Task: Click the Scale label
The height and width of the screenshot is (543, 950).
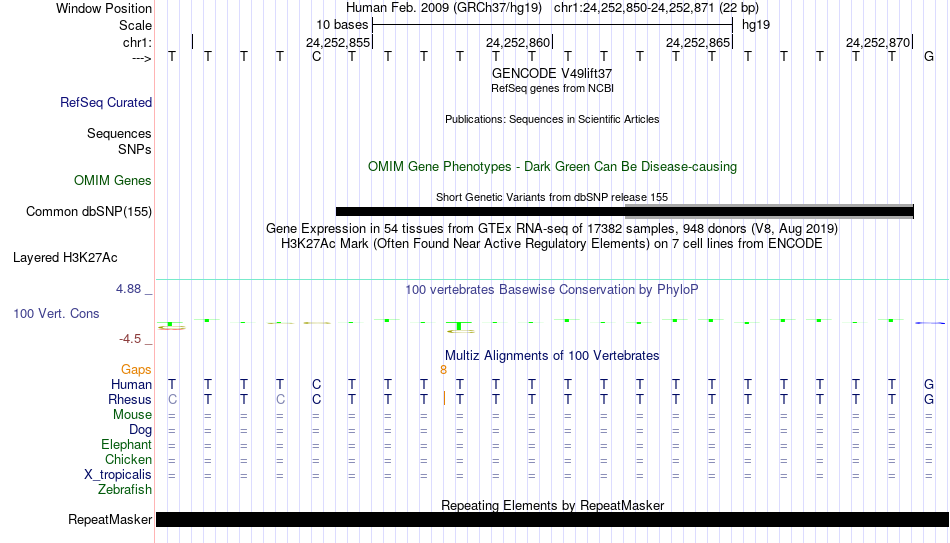Action: click(x=135, y=25)
